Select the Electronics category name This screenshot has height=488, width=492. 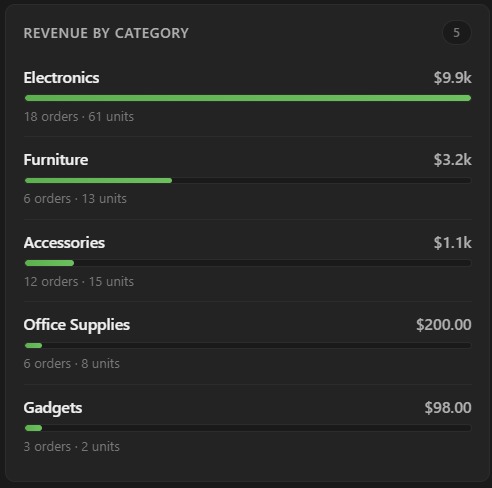(61, 78)
